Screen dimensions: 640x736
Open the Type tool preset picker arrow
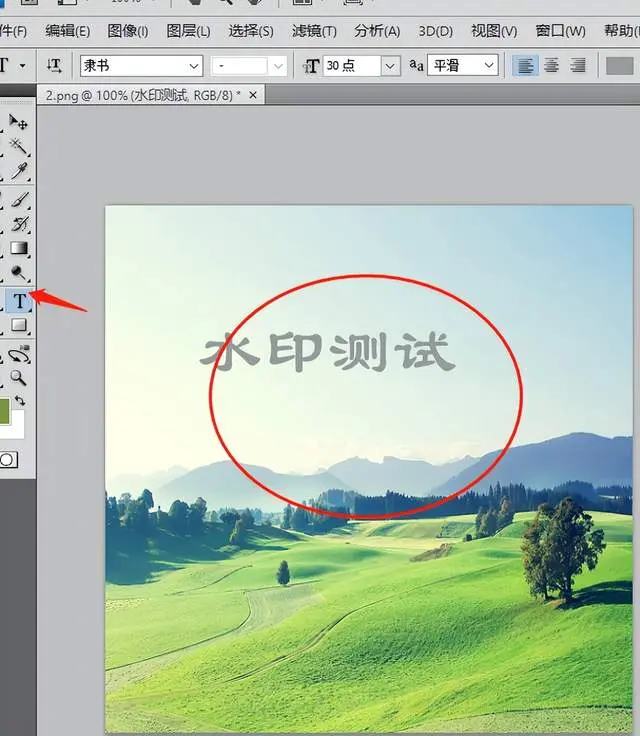pyautogui.click(x=22, y=66)
